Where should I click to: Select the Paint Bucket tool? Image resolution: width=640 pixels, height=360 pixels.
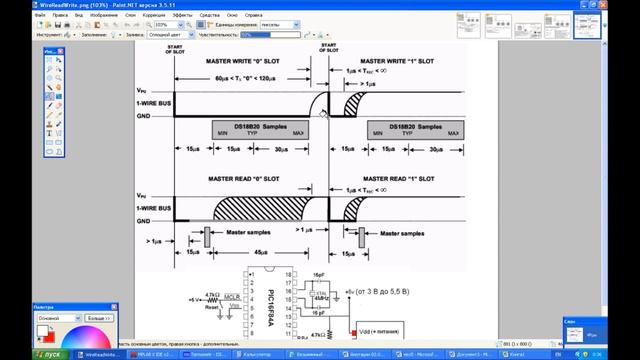49,97
